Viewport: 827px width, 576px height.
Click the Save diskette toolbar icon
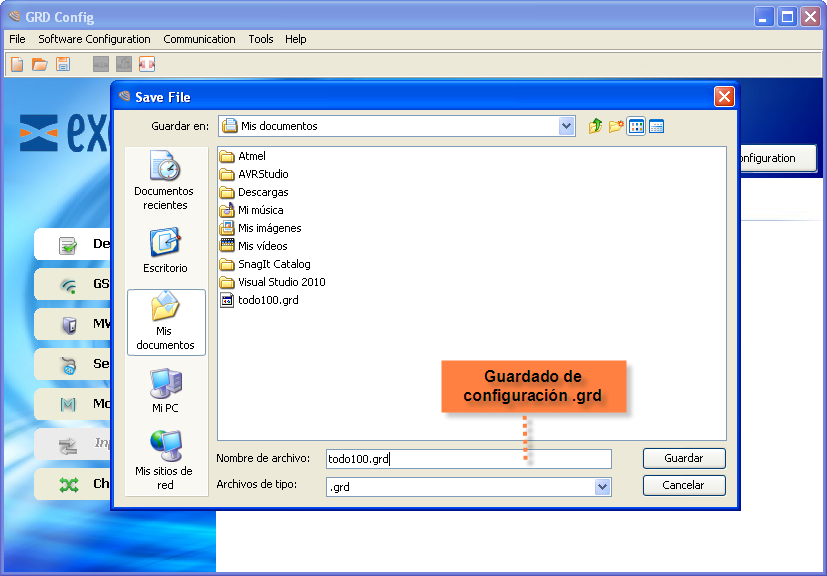pos(63,65)
